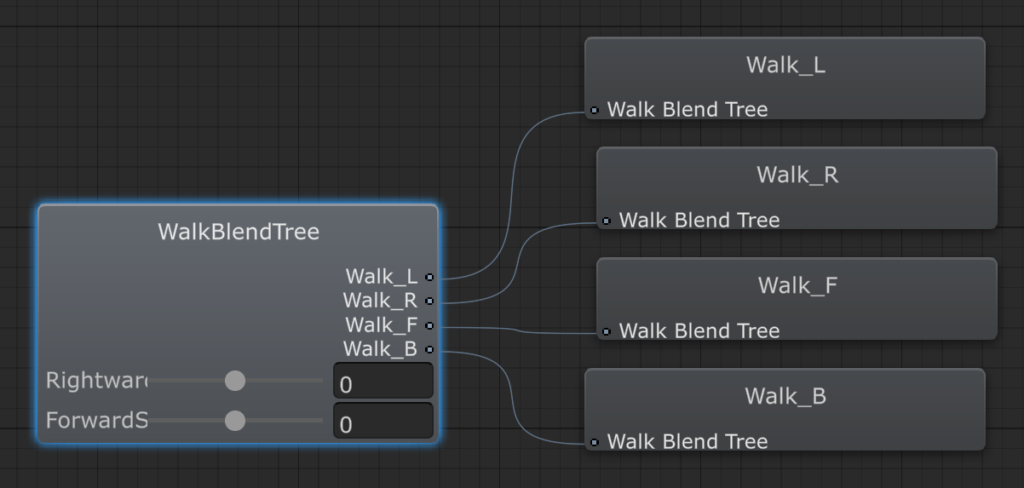Viewport: 1024px width, 488px height.
Task: Click the input port of Walk_B node
Action: pyautogui.click(x=594, y=441)
